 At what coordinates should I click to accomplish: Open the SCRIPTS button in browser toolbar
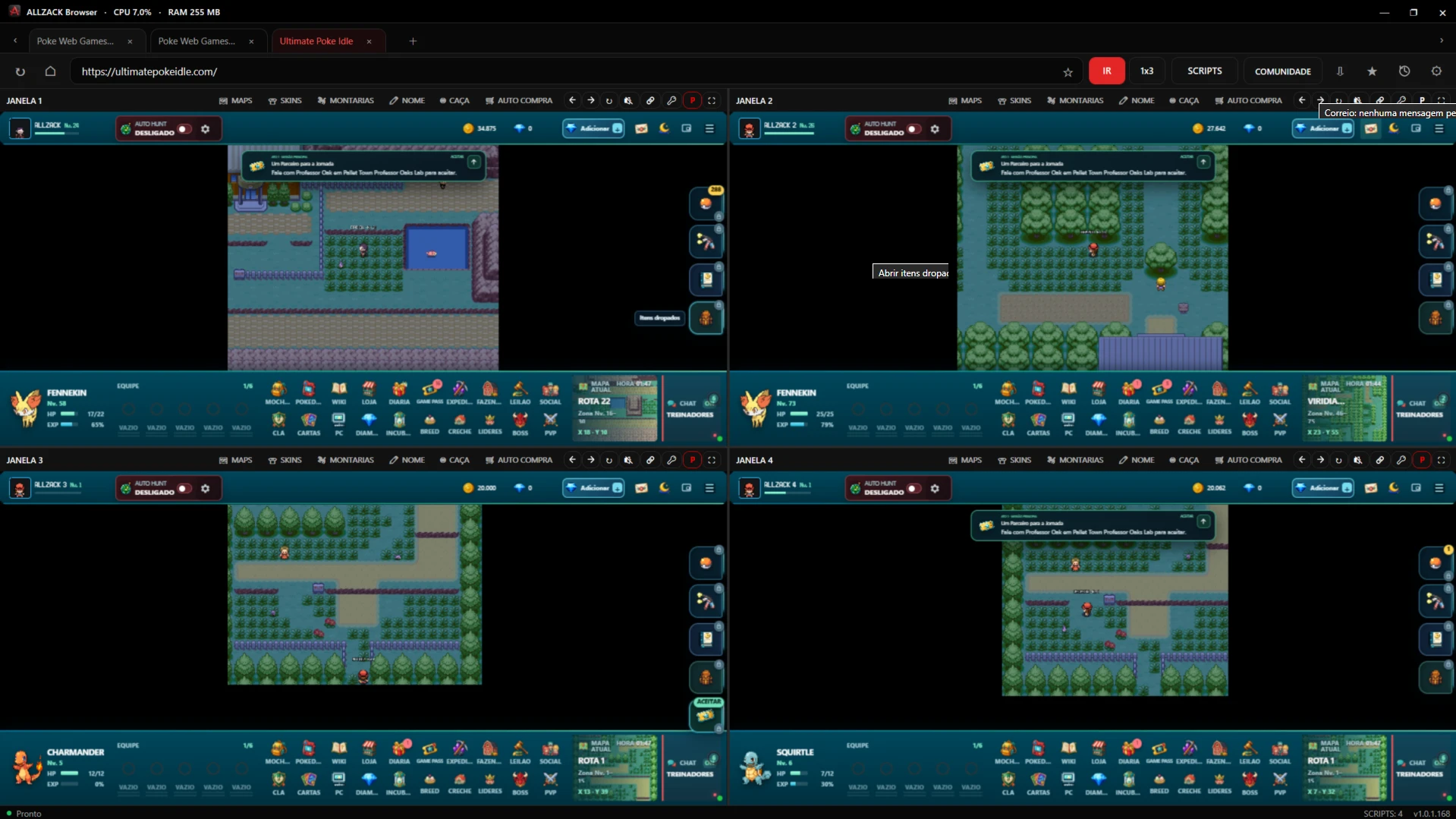coord(1204,71)
